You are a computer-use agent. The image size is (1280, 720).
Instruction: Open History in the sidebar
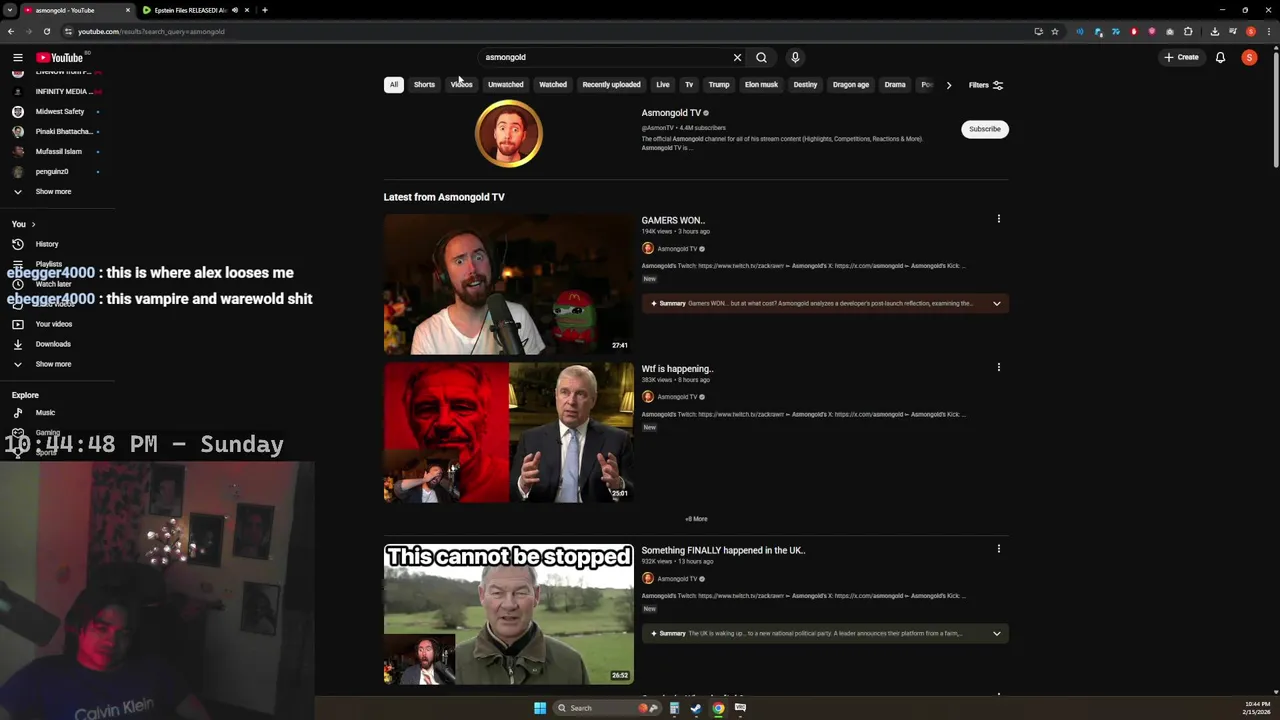[x=47, y=244]
